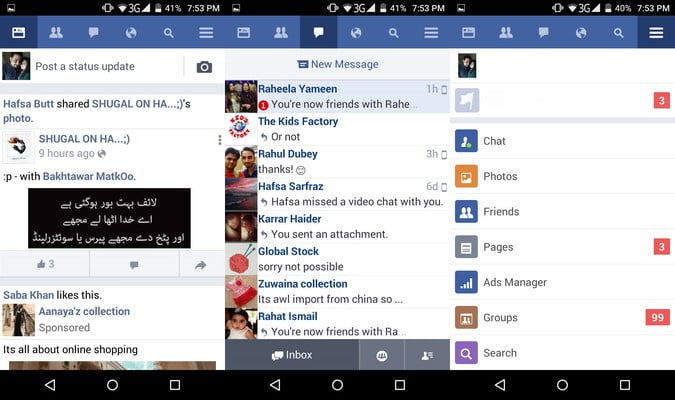Tap Android recent apps button under right screen
Viewport: 675px width, 400px height.
(625, 385)
